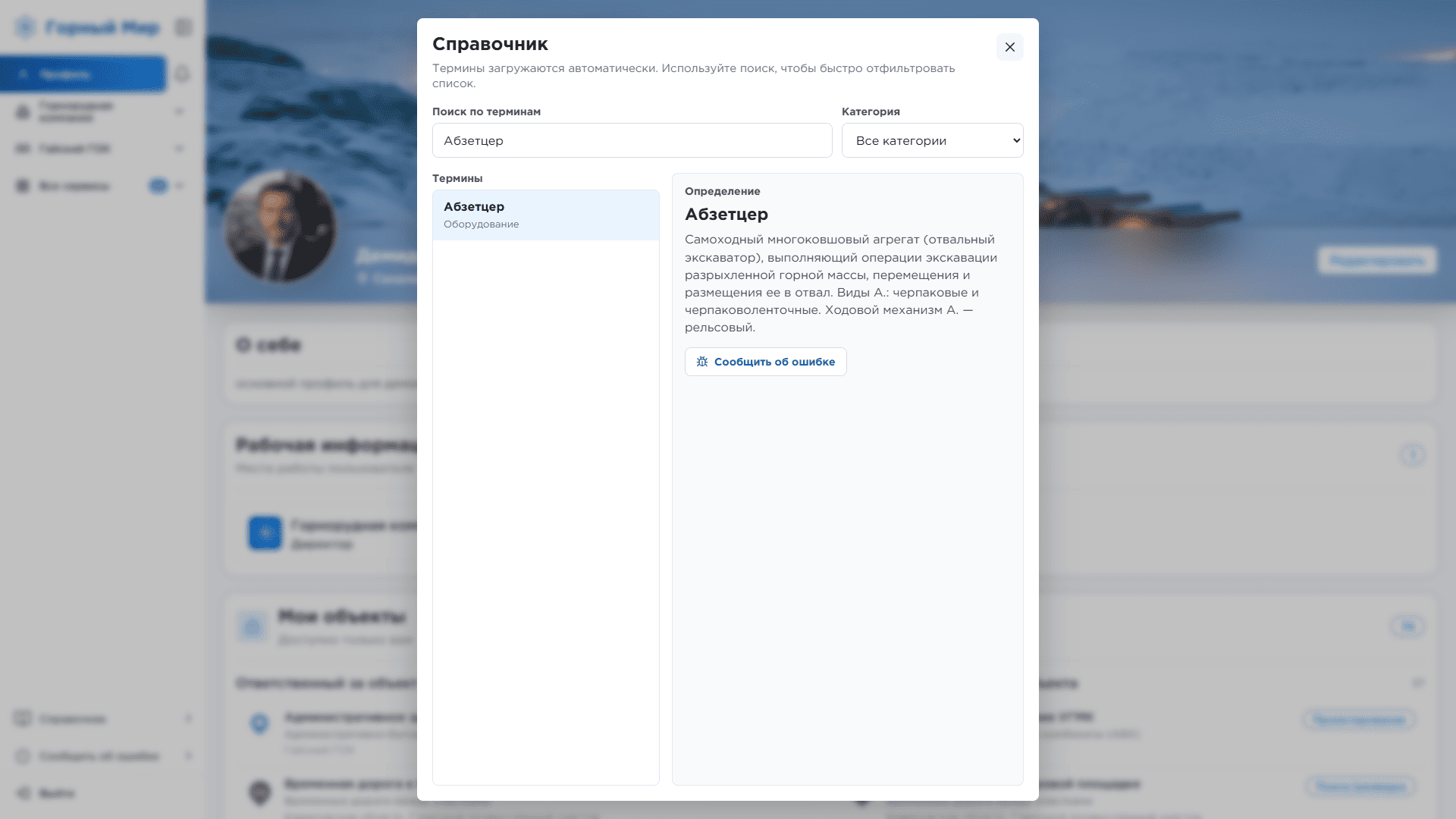Click the notification bell icon
1456x819 pixels.
182,74
